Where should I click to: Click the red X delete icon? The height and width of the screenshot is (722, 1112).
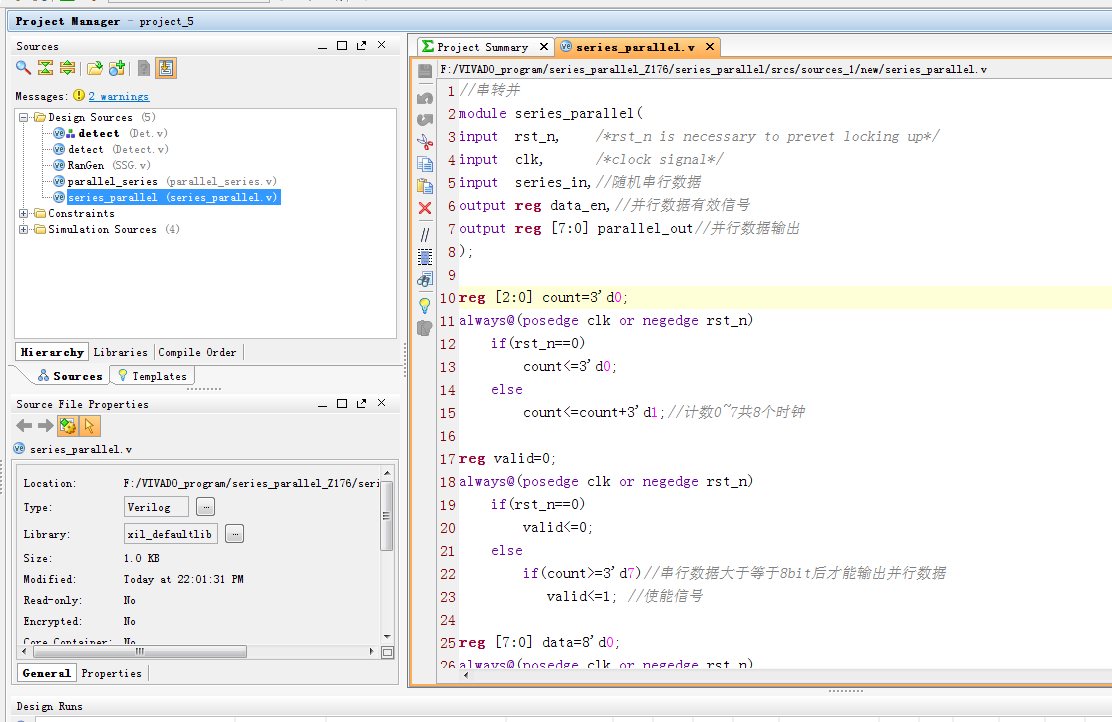point(425,208)
